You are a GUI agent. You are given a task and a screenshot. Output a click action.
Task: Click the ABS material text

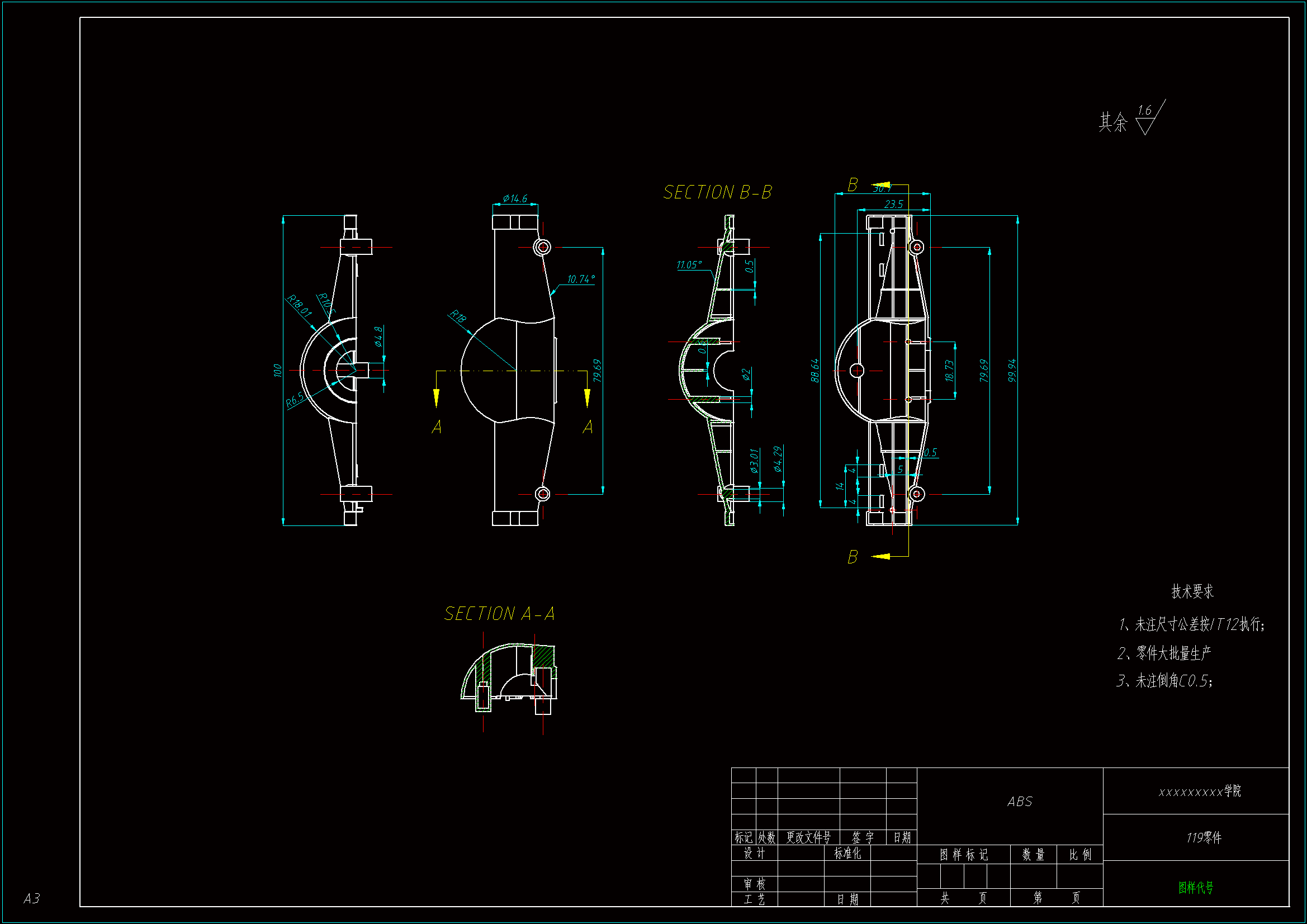coord(1019,802)
